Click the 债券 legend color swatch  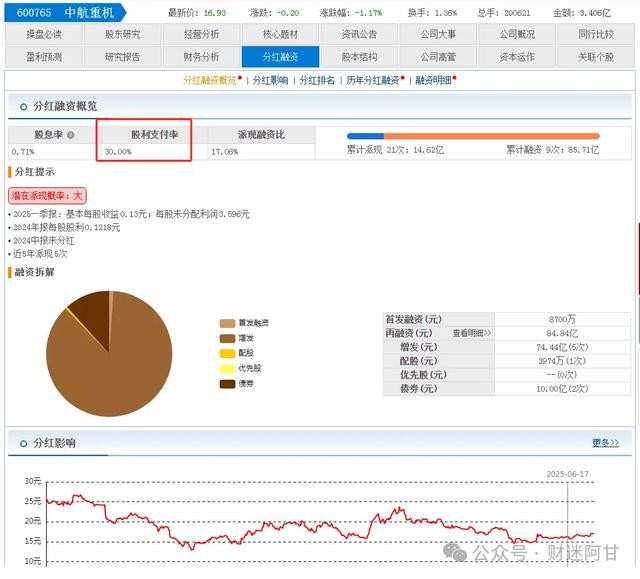click(x=227, y=384)
